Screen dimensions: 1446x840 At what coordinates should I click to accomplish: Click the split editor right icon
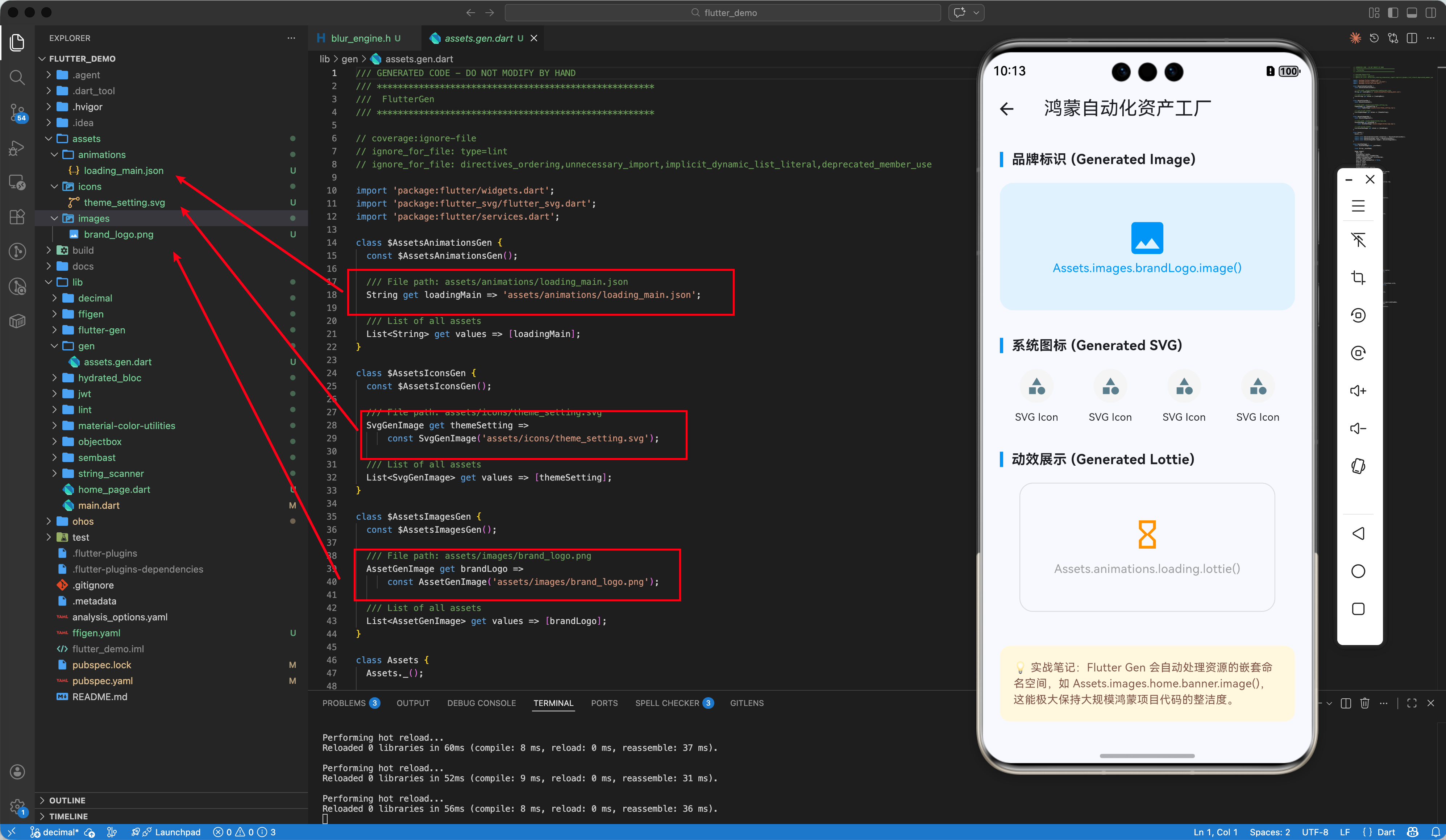tap(1412, 38)
